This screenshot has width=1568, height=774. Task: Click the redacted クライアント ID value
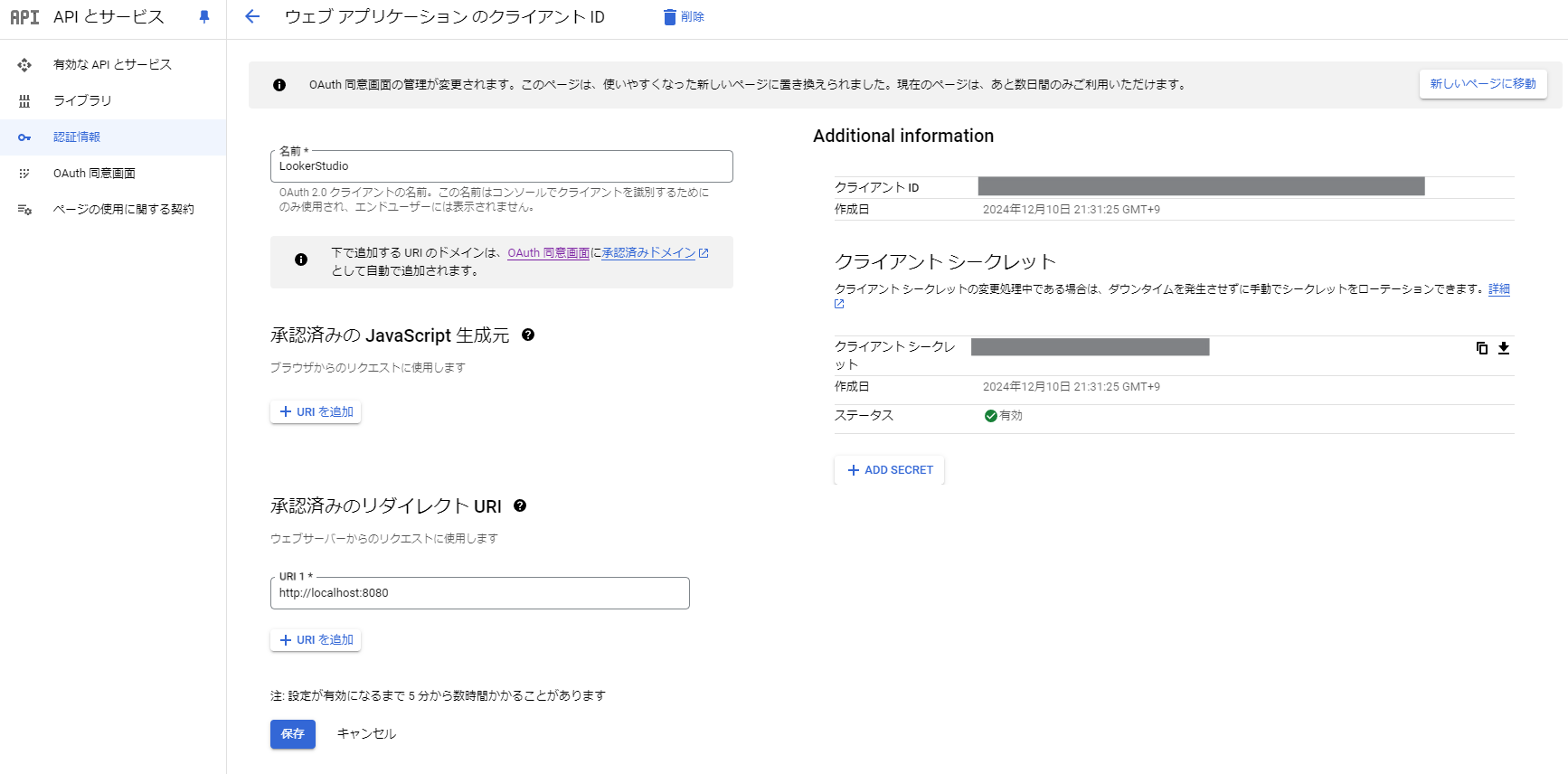pyautogui.click(x=1202, y=186)
